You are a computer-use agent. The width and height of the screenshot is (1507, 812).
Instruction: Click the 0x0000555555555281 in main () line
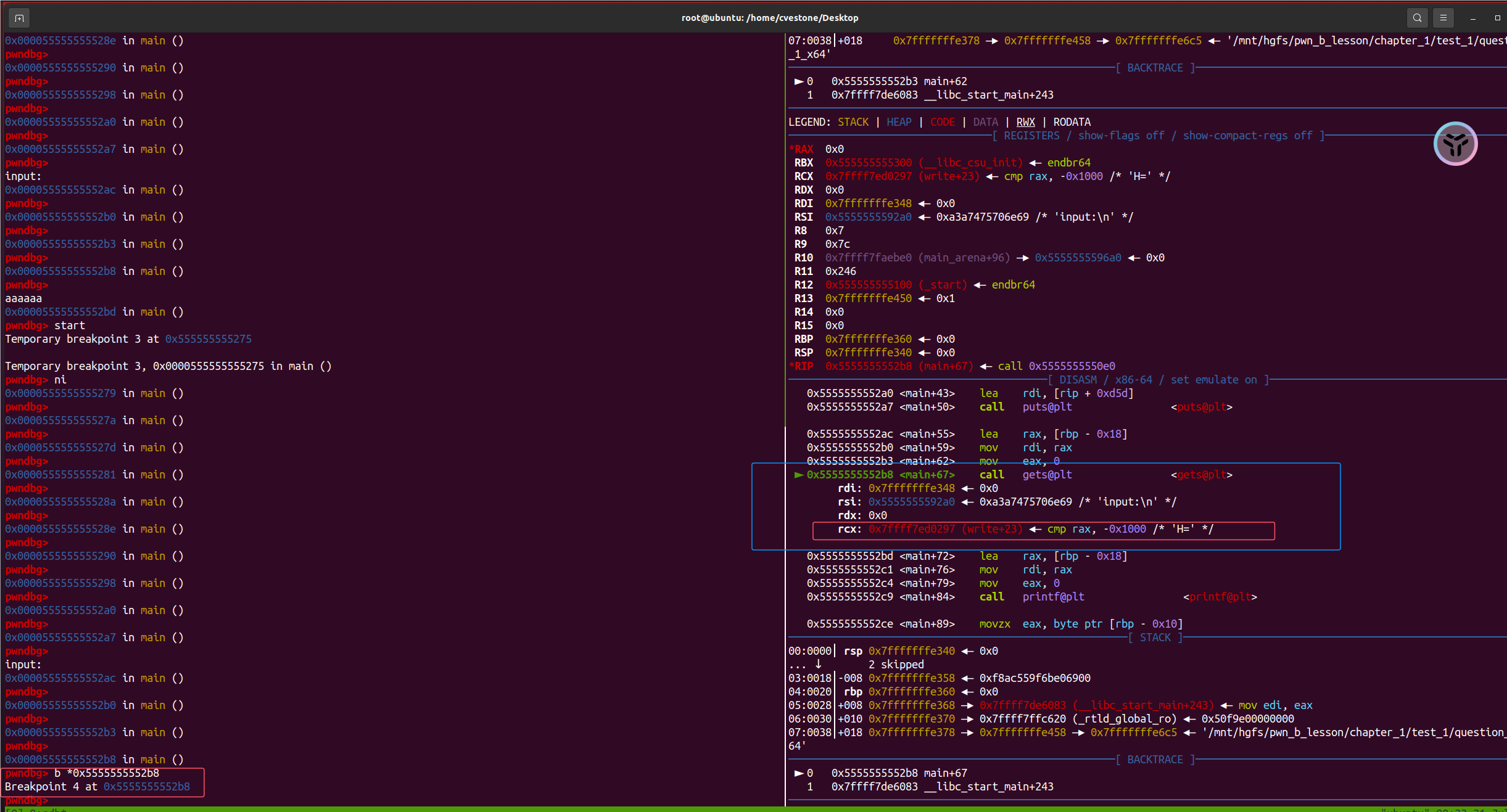94,475
